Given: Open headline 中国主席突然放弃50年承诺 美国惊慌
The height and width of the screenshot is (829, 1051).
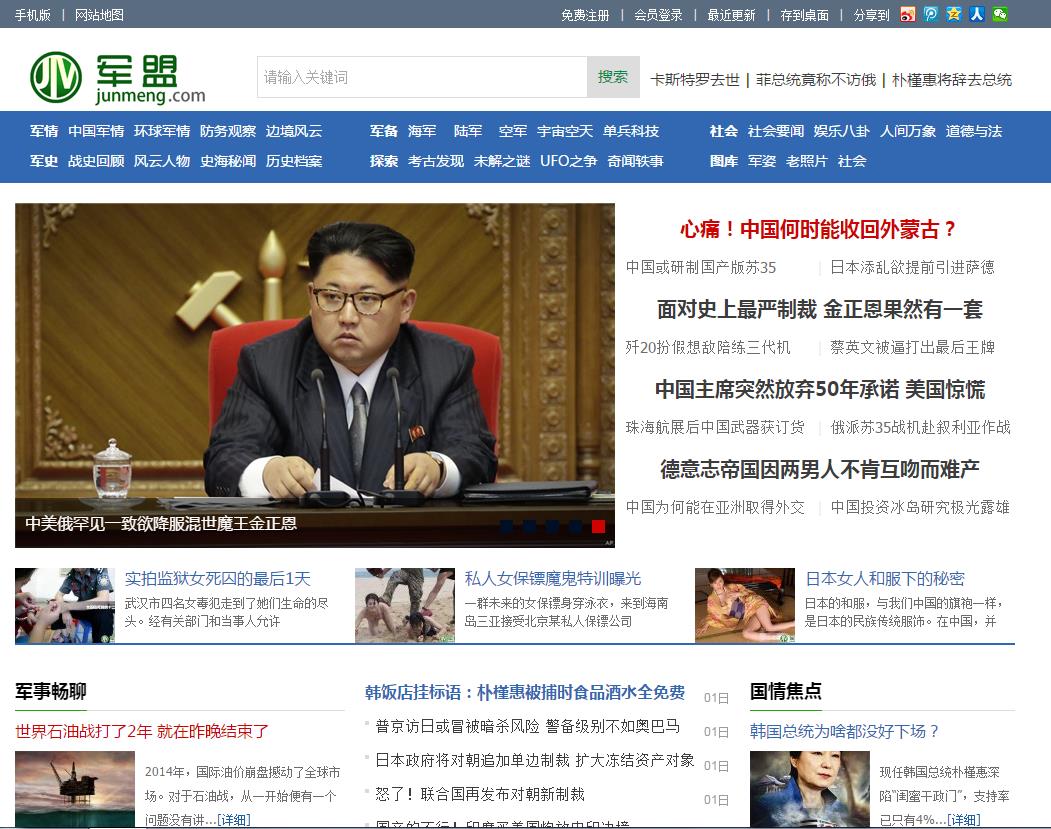Looking at the screenshot, I should tap(820, 389).
